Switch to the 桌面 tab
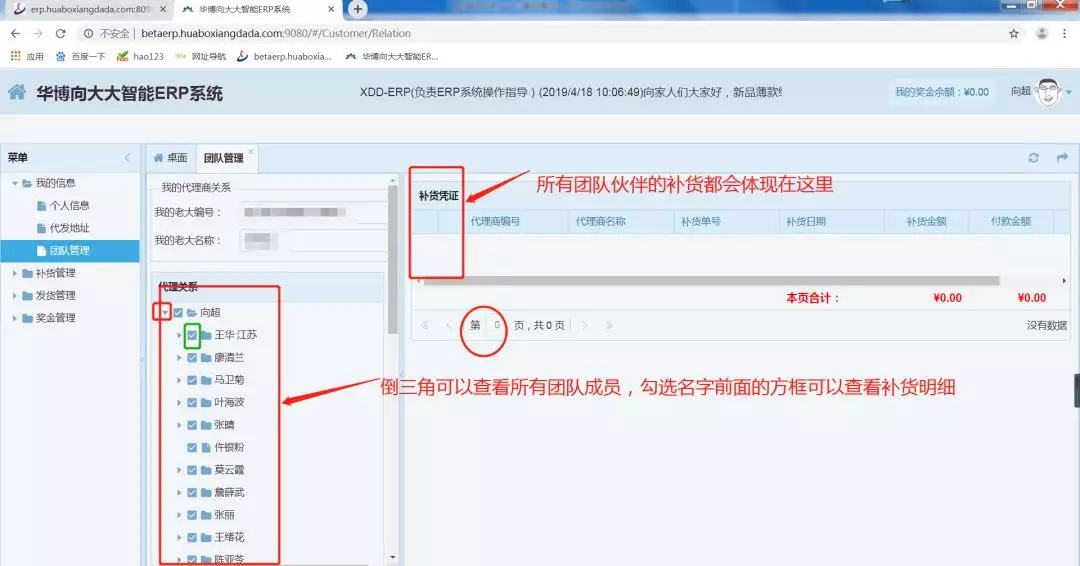 170,158
